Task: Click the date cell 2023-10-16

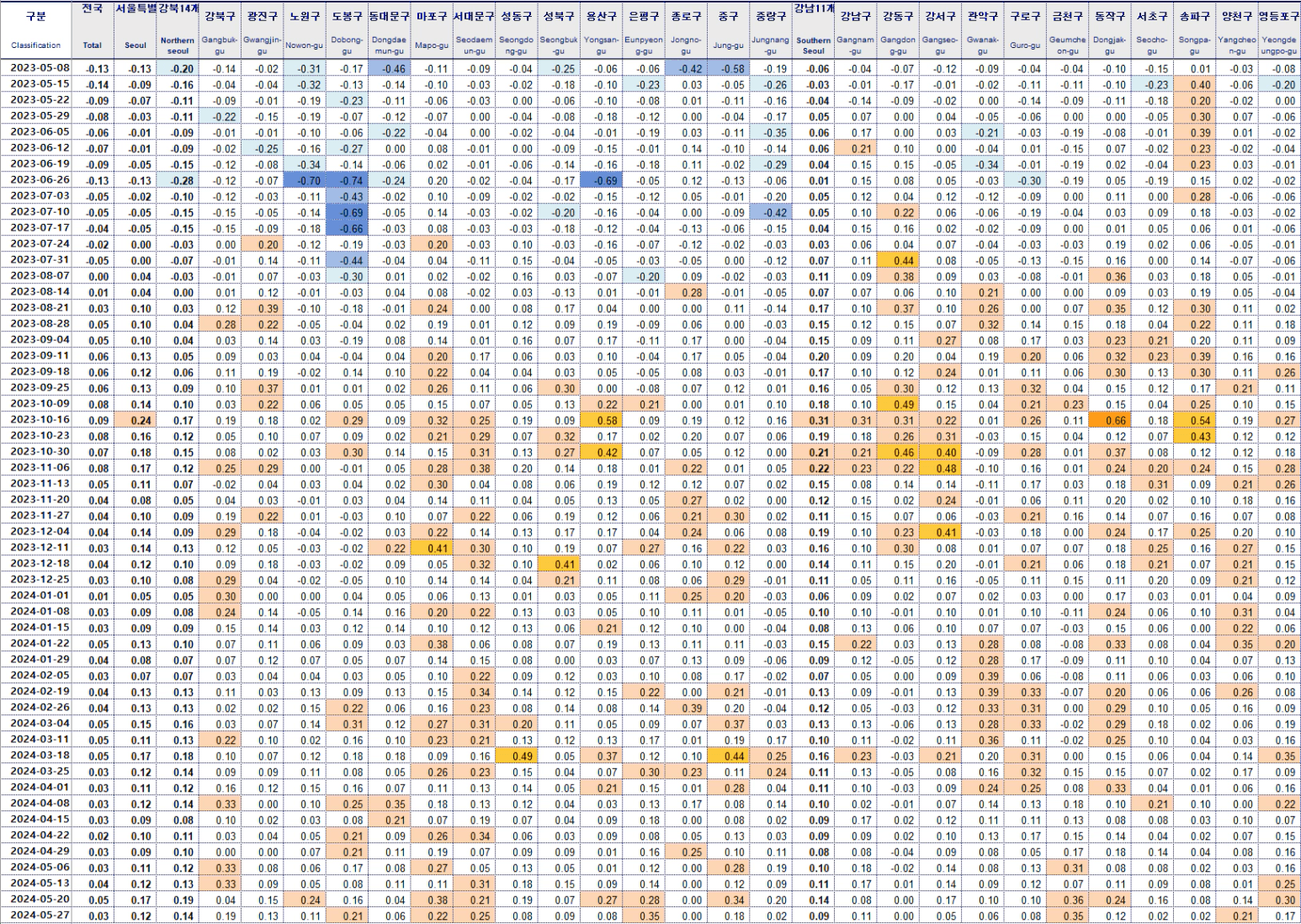Action: (x=40, y=419)
